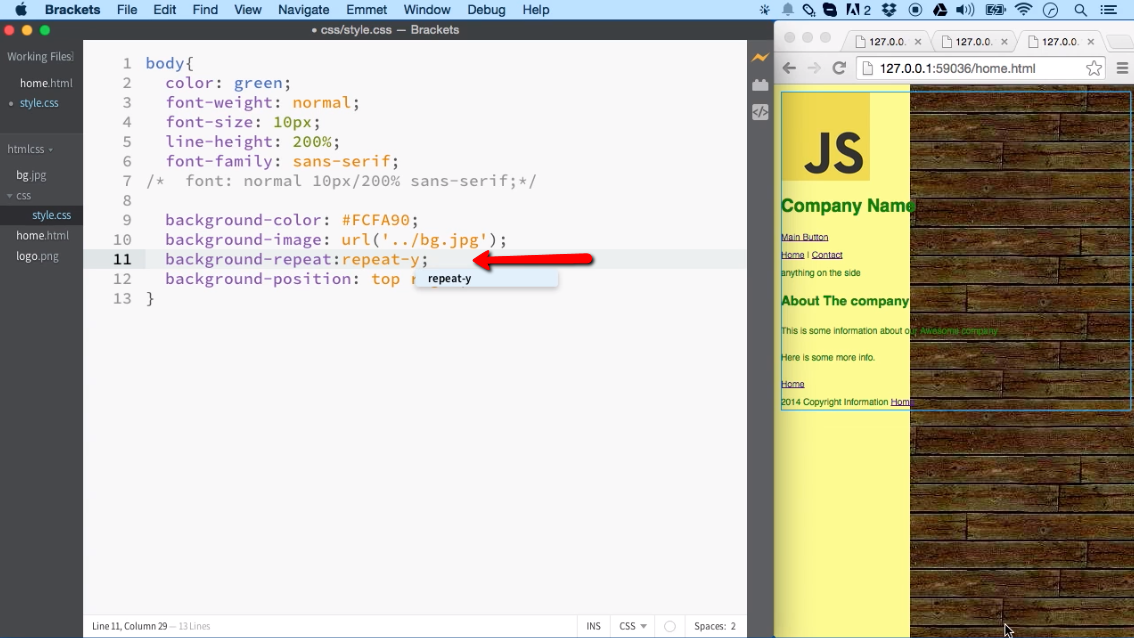
Task: Open the CSS language dropdown
Action: click(633, 626)
